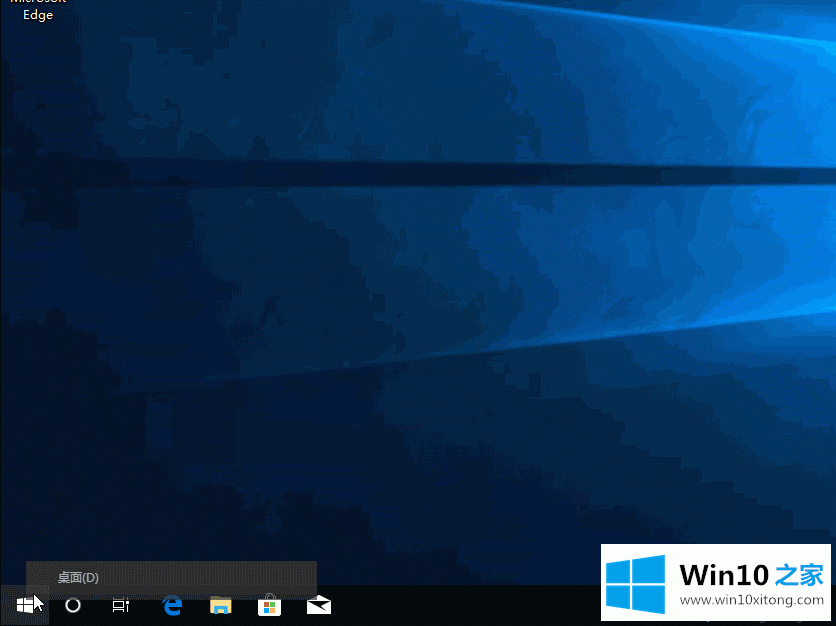Image resolution: width=836 pixels, height=626 pixels.
Task: Open Microsoft Store from the taskbar
Action: [x=270, y=605]
